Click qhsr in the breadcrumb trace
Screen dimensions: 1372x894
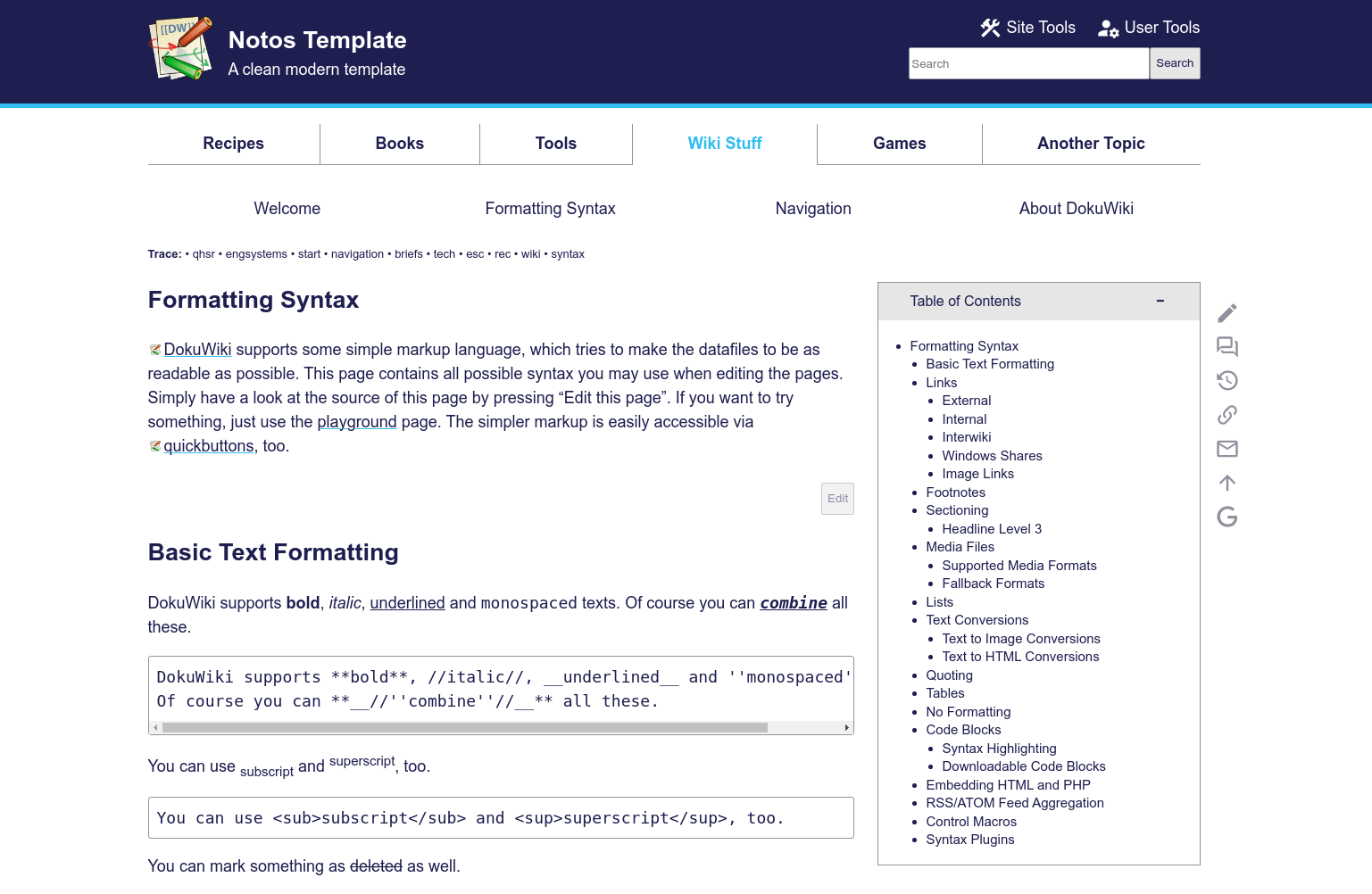pos(204,254)
